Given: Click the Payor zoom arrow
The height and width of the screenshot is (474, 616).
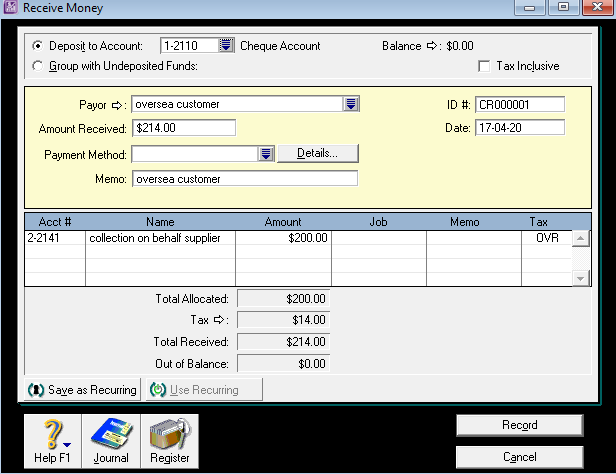Looking at the screenshot, I should tap(117, 105).
